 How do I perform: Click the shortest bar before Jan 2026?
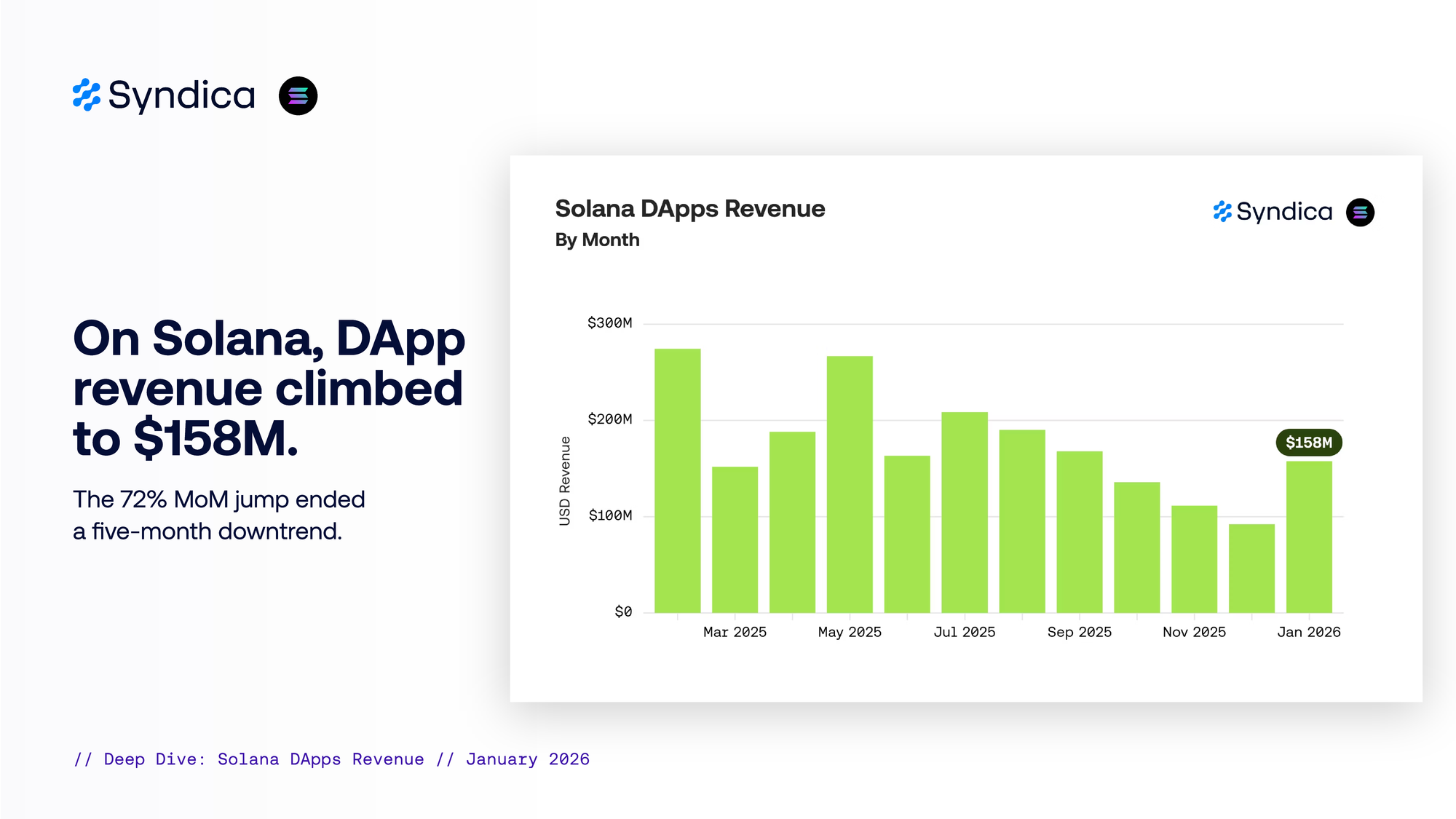(x=1251, y=568)
